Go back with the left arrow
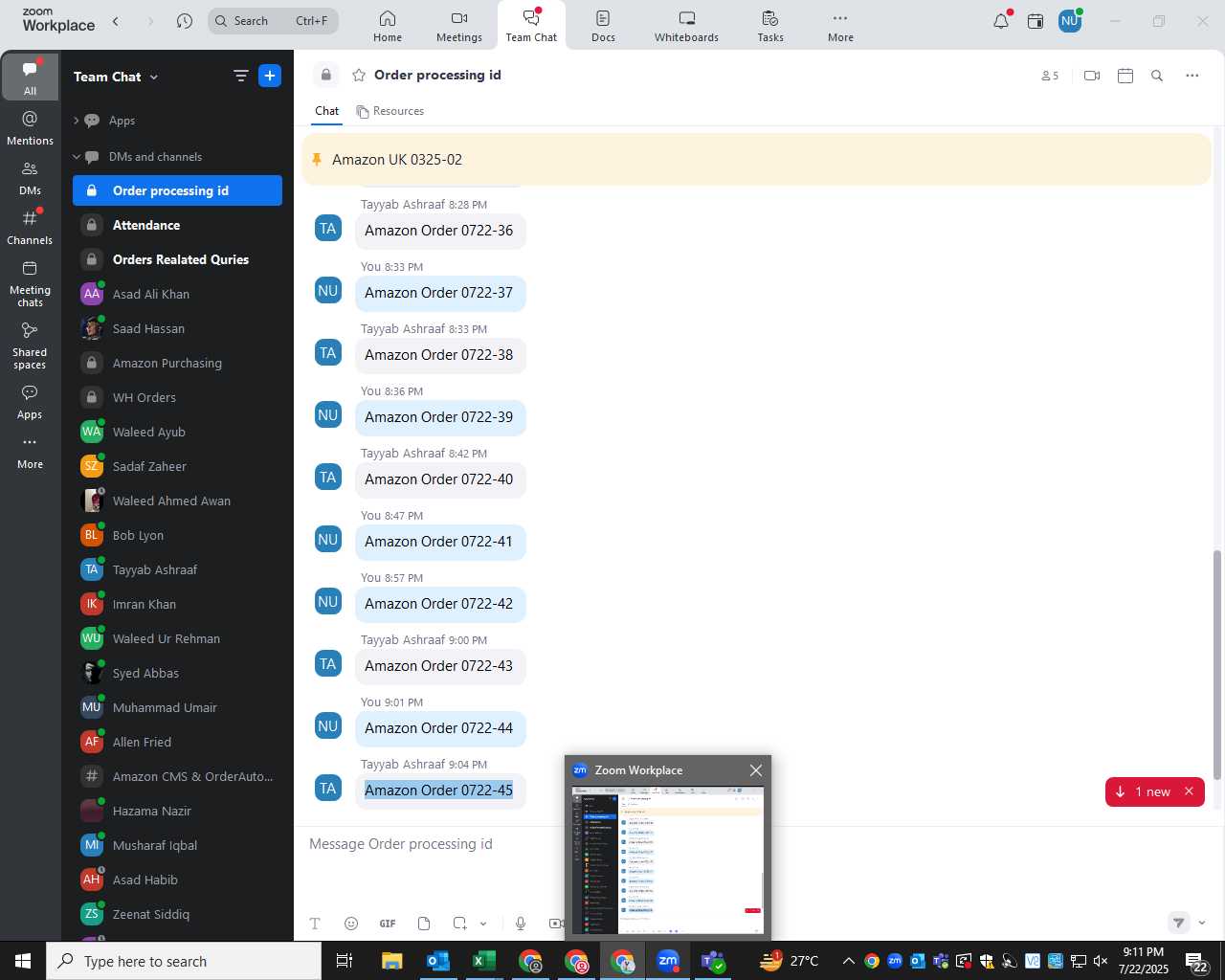This screenshot has height=980, width=1225. (x=116, y=21)
